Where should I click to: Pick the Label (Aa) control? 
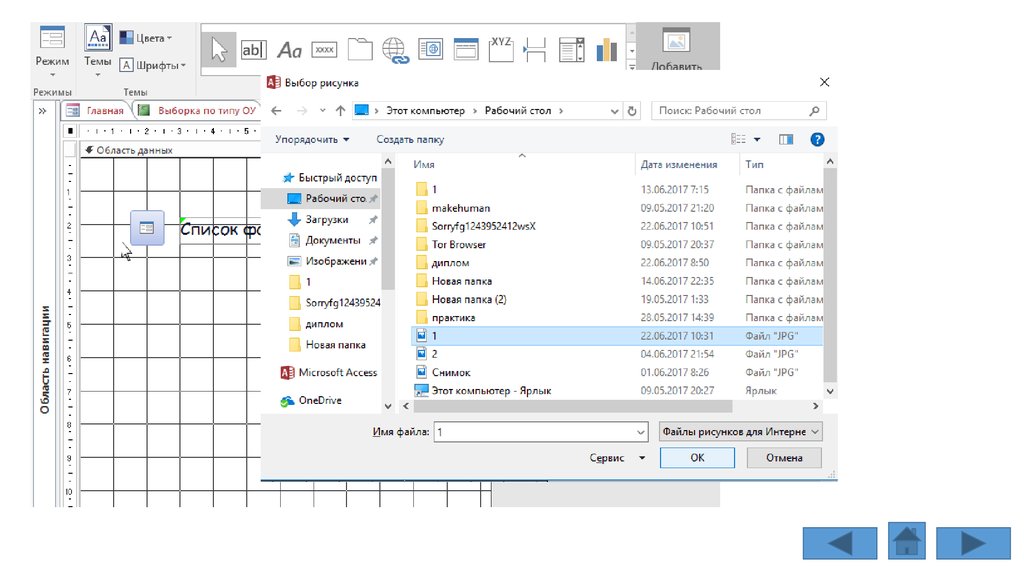coord(289,49)
